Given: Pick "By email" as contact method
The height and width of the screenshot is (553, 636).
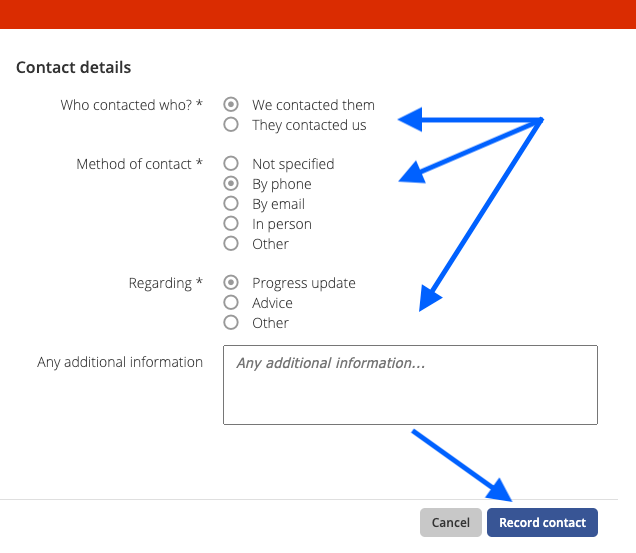Looking at the screenshot, I should coord(231,204).
